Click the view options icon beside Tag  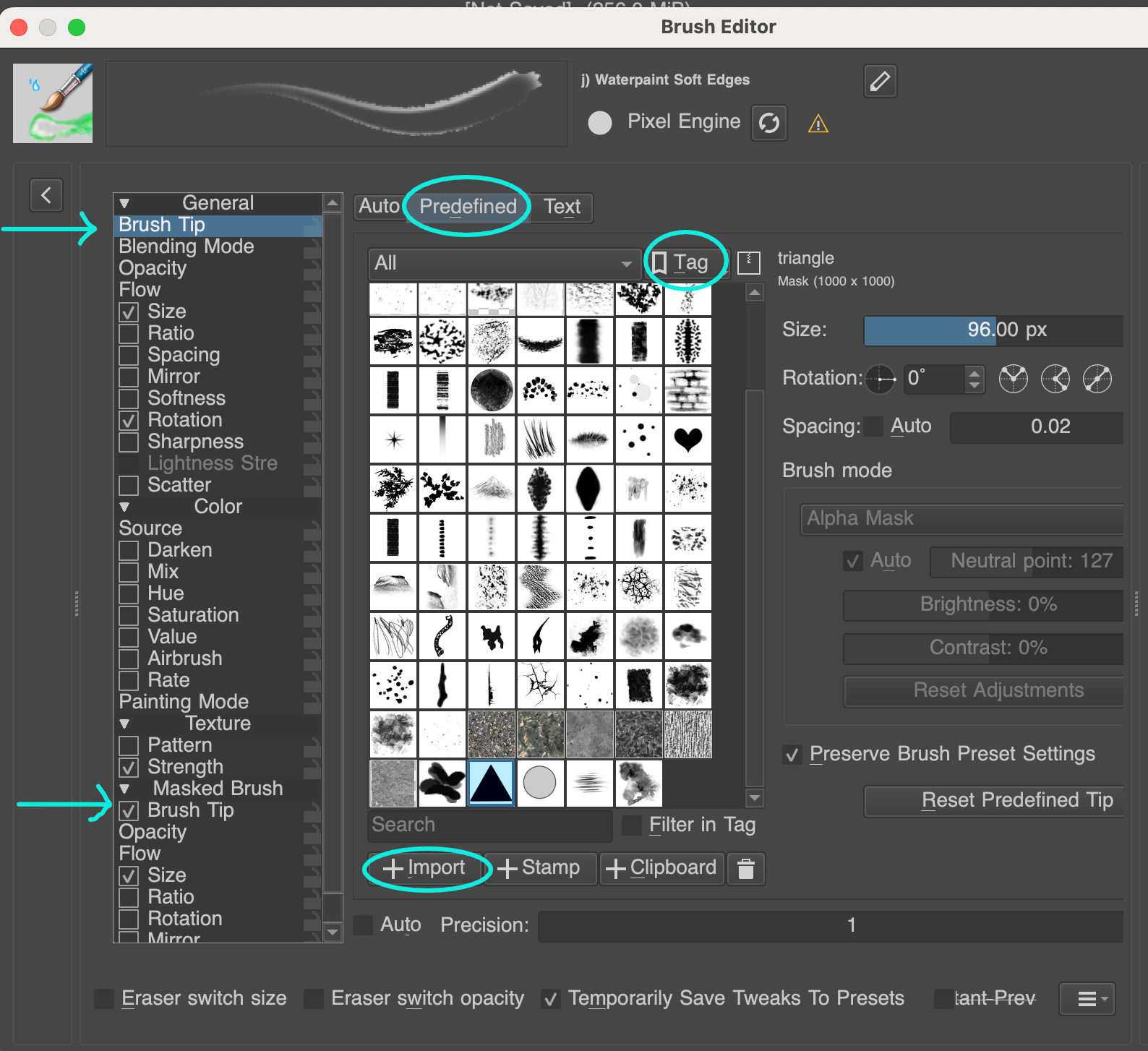(748, 263)
